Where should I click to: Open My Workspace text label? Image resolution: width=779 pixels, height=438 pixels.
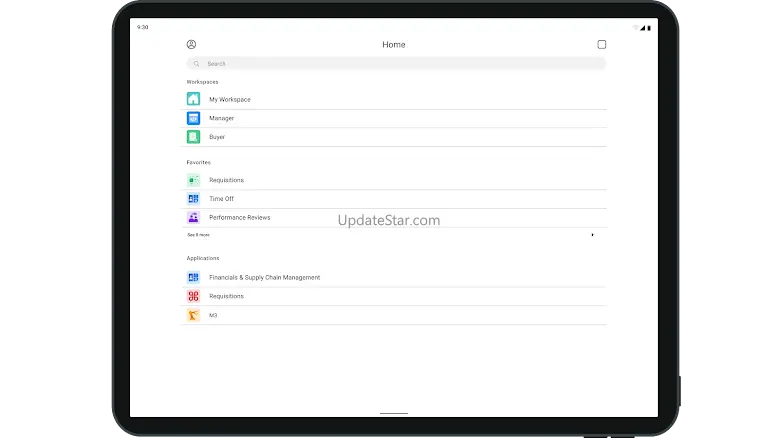coord(230,99)
